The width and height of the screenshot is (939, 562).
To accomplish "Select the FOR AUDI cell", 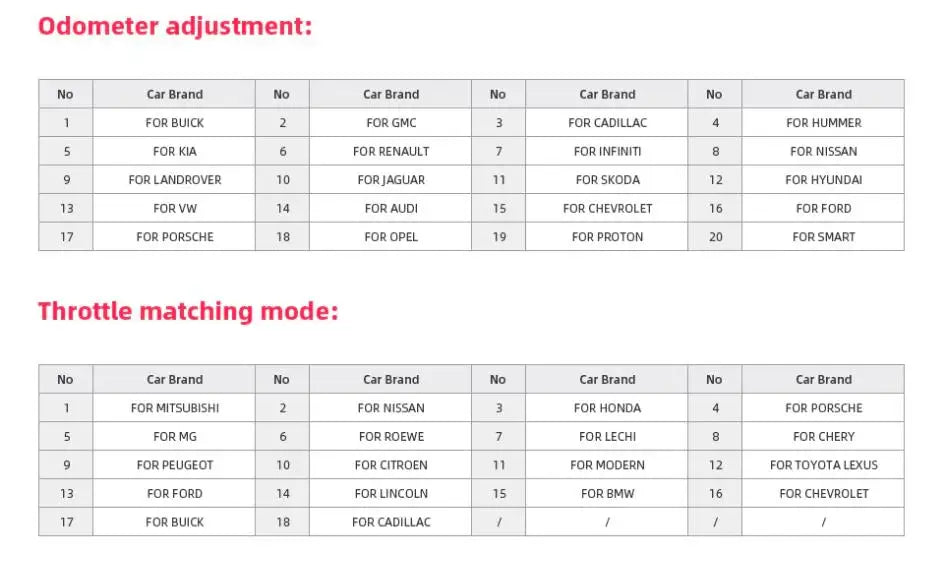I will click(391, 209).
